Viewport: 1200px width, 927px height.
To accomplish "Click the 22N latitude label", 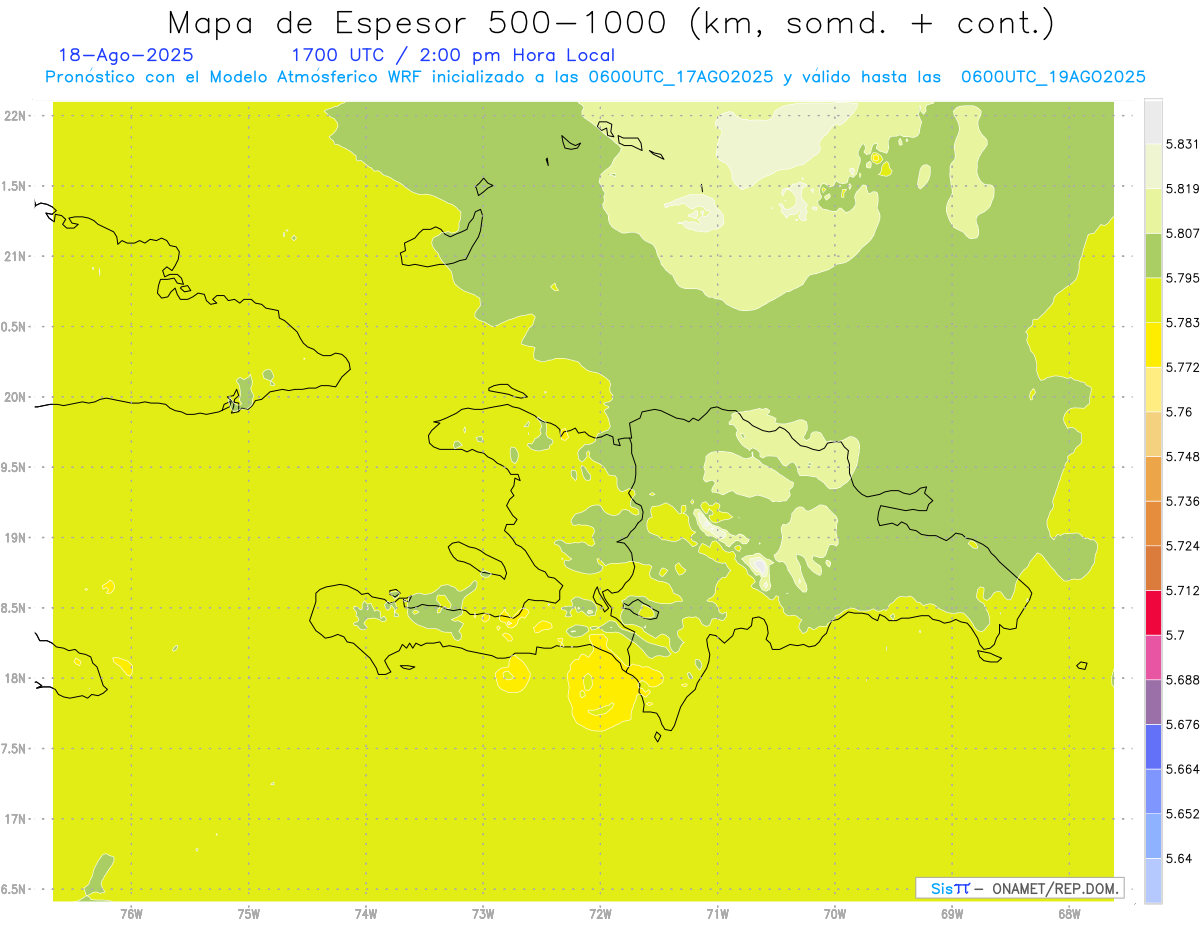I will tap(17, 116).
